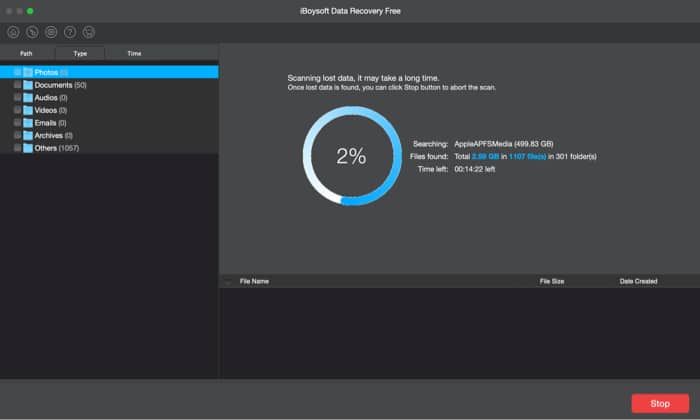Tick the Others (1057) checkbox
700x420 pixels.
pos(17,148)
